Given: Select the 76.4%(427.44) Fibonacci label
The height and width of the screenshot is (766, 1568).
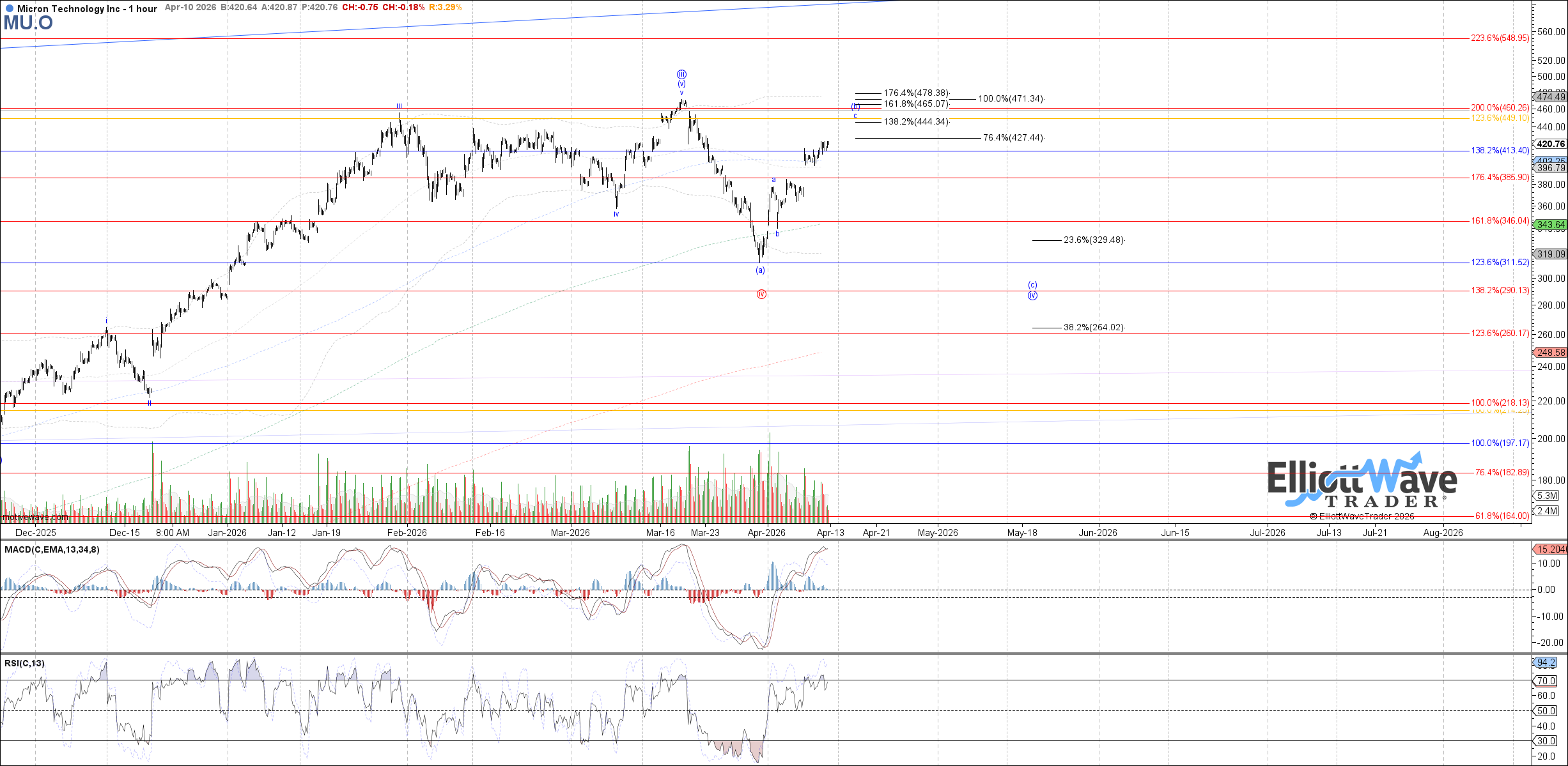Looking at the screenshot, I should [x=1013, y=138].
